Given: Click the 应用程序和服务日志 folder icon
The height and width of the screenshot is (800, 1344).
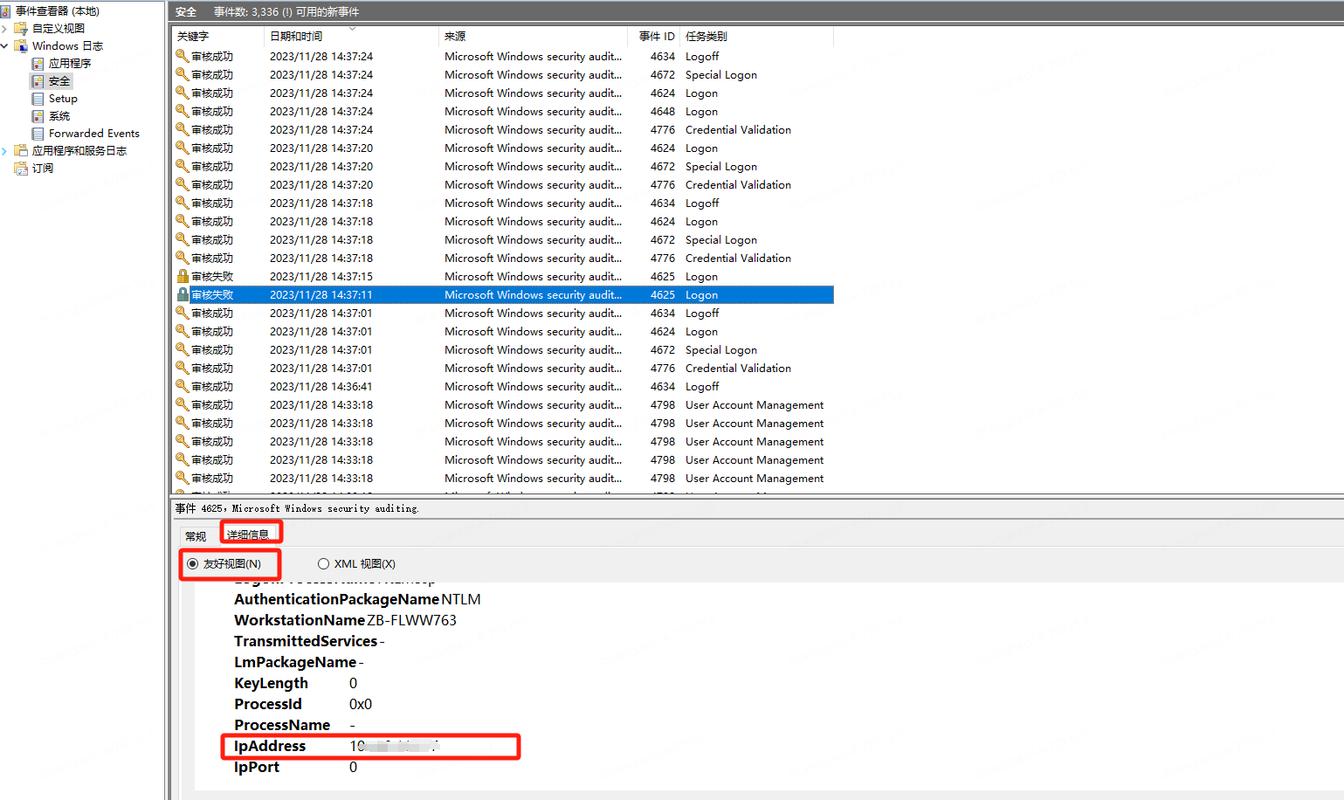Looking at the screenshot, I should [21, 151].
